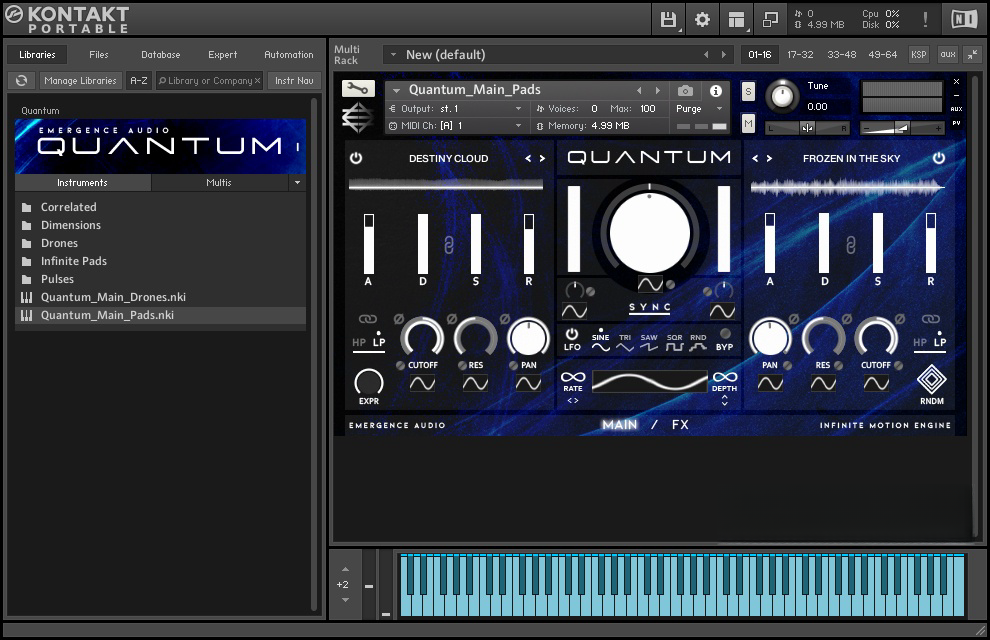The image size is (990, 640).
Task: Open Kontakt options gear icon
Action: (x=702, y=20)
